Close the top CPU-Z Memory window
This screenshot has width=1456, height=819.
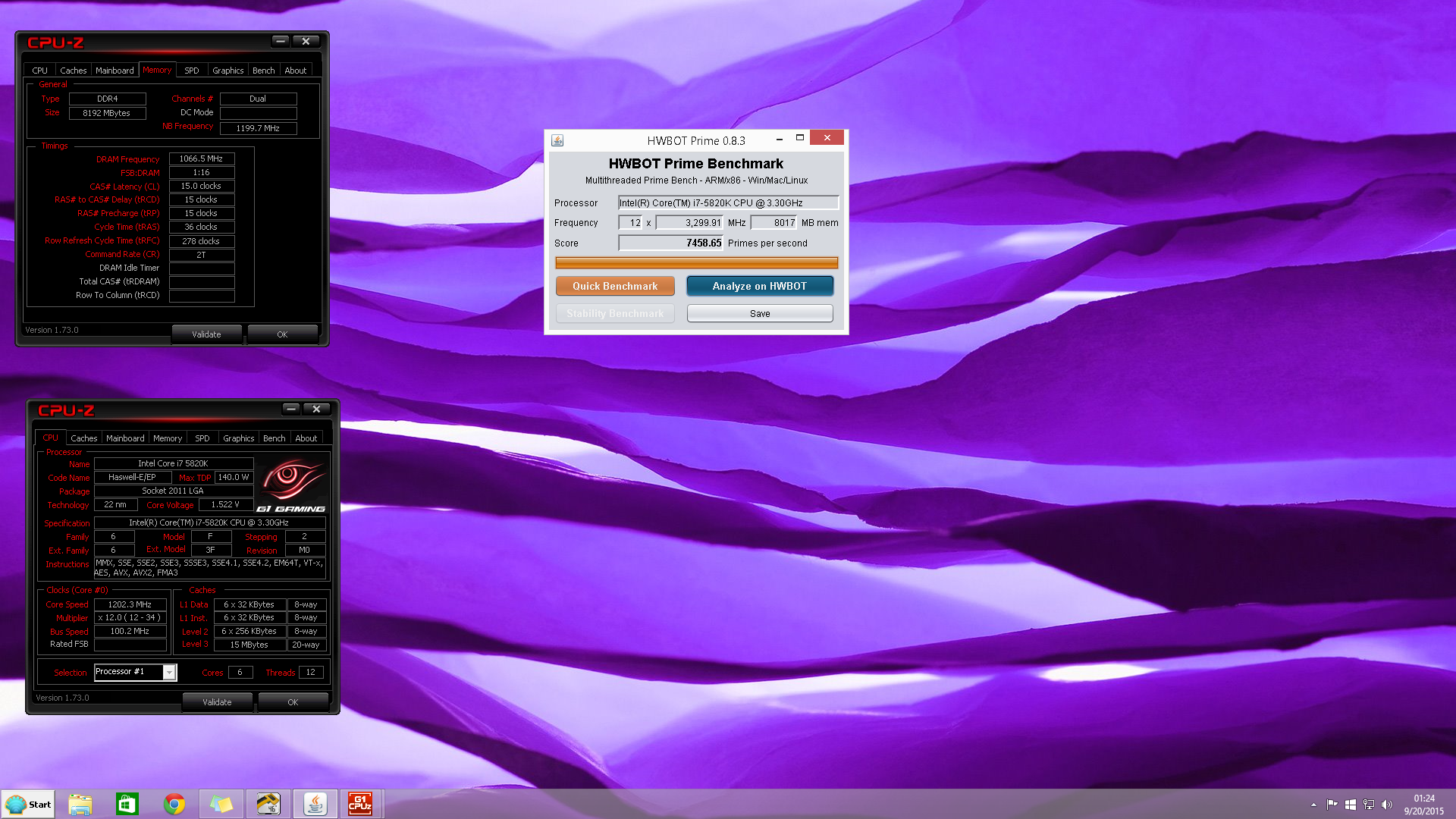[306, 41]
